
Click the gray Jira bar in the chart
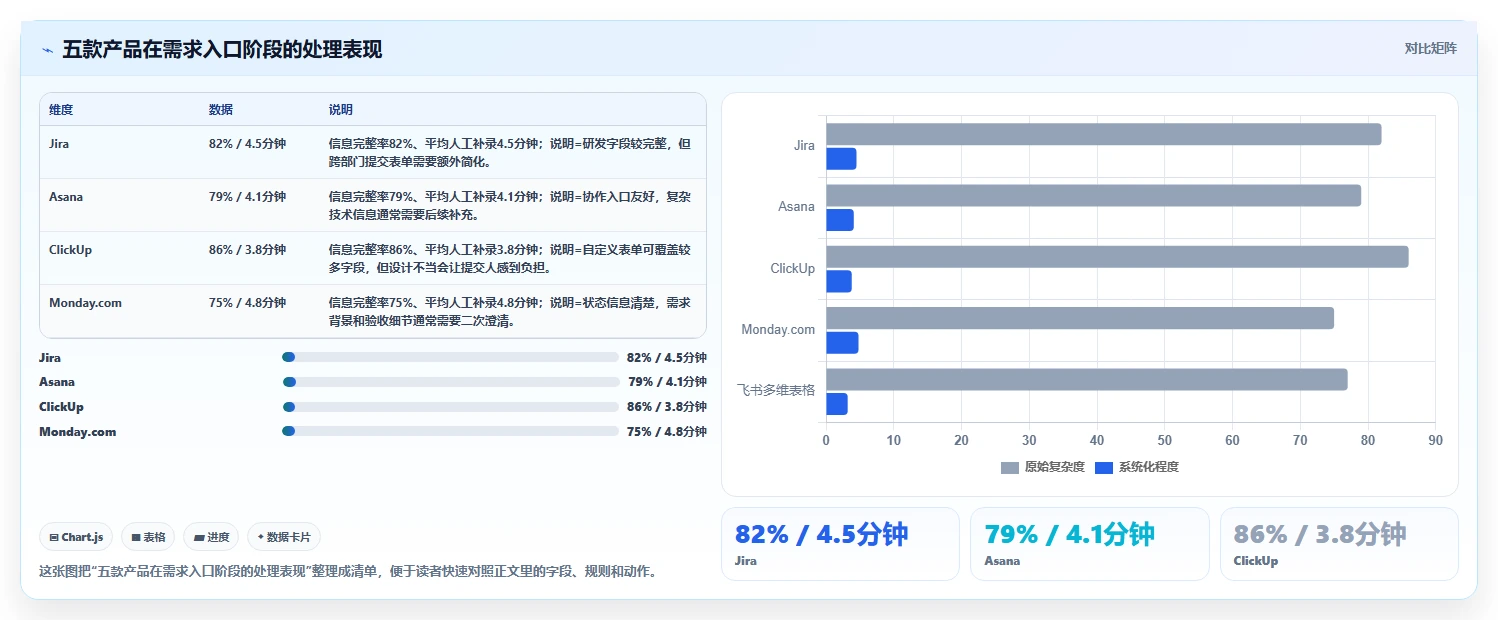[1103, 134]
